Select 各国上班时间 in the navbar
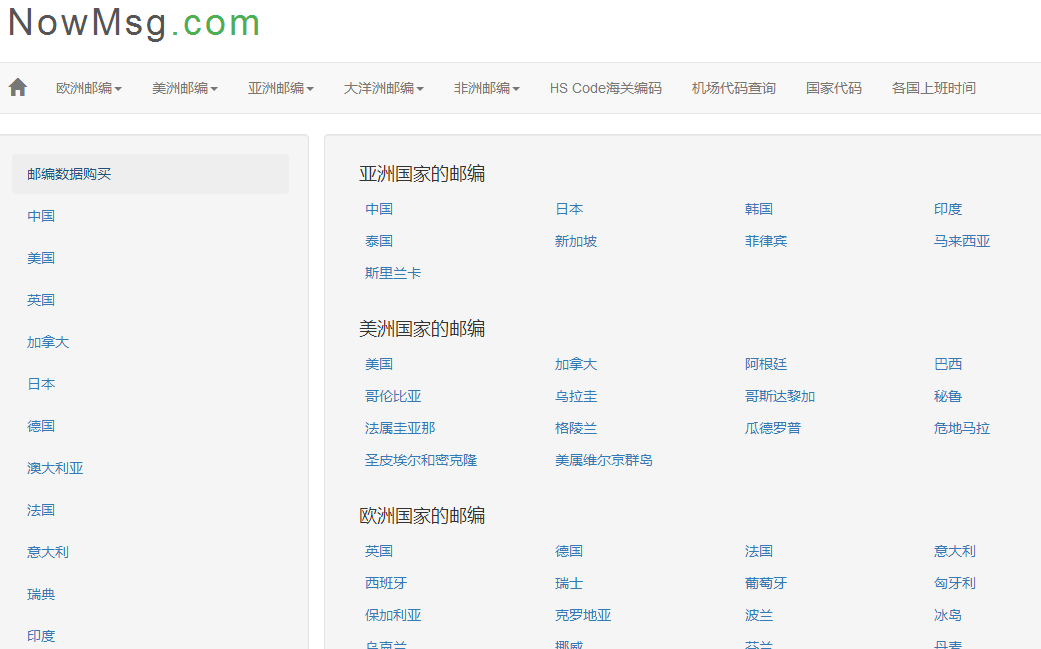The width and height of the screenshot is (1041, 649). (x=934, y=88)
